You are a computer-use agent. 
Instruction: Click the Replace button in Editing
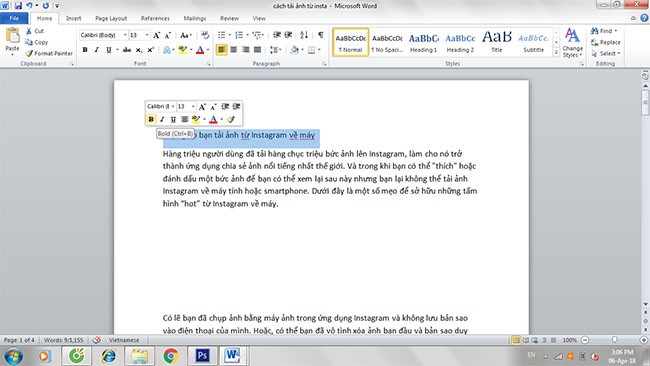606,42
